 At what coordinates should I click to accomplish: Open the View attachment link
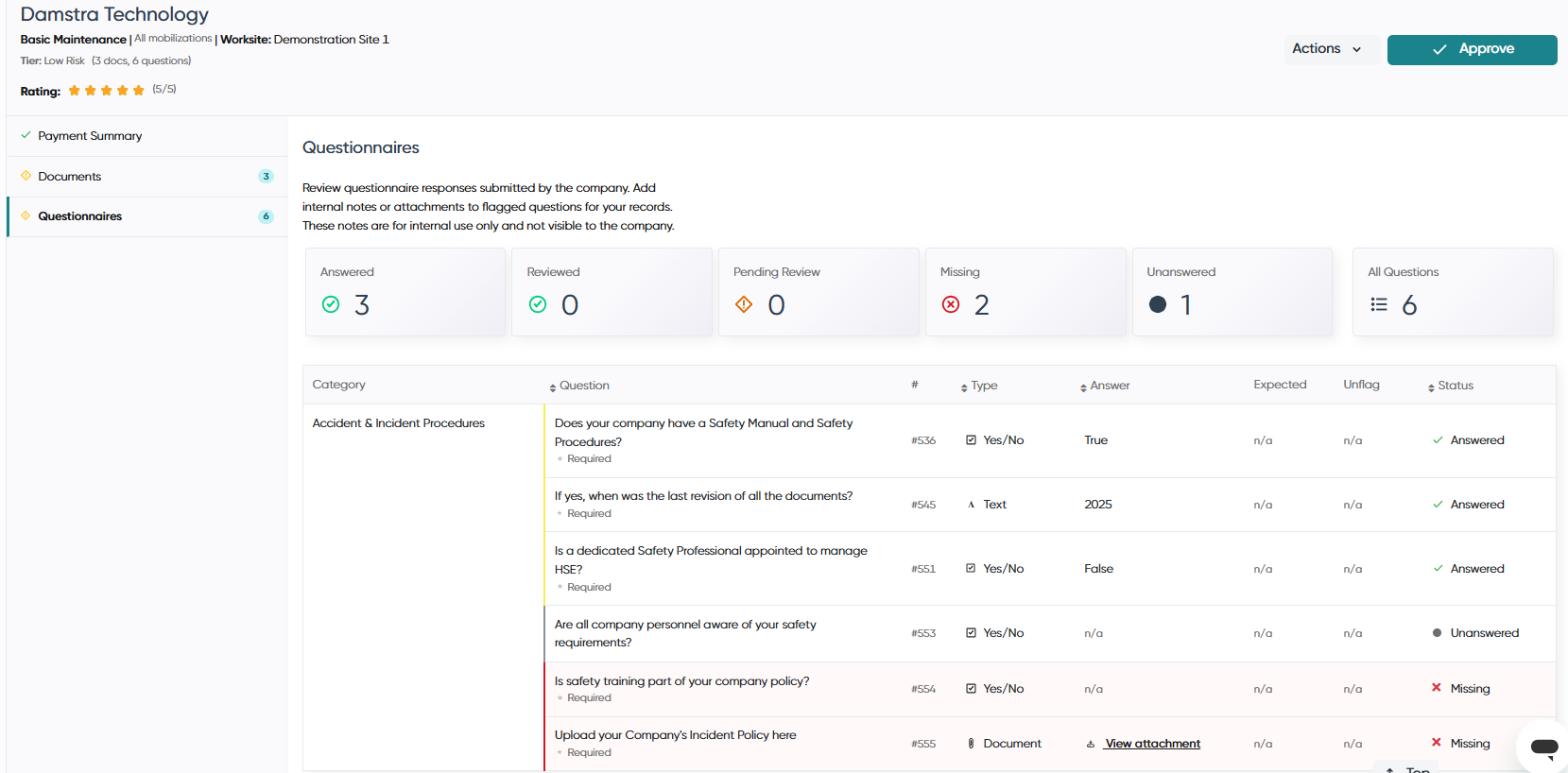(1152, 744)
